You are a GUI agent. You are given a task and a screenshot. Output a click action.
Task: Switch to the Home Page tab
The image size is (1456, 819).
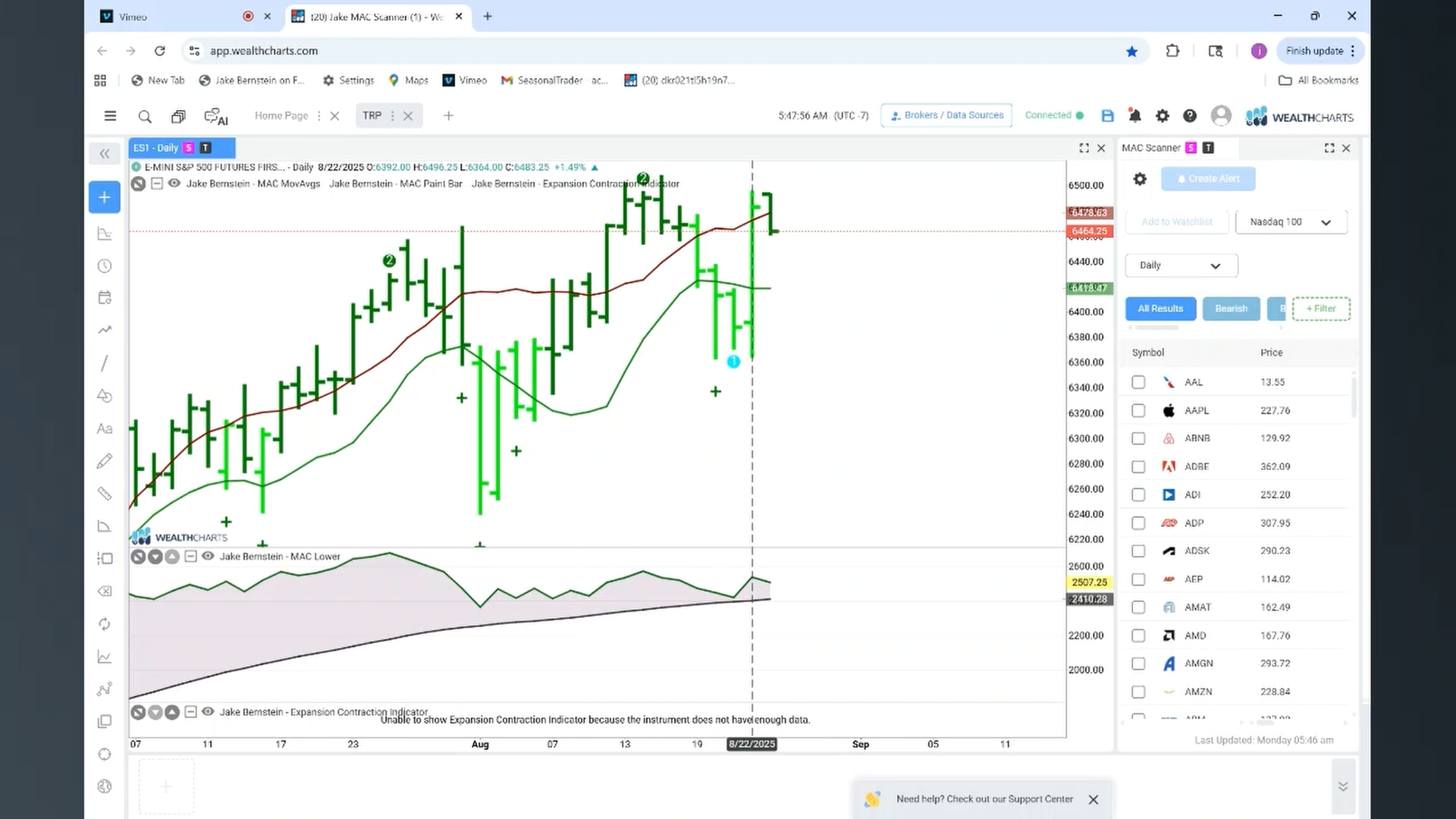281,116
